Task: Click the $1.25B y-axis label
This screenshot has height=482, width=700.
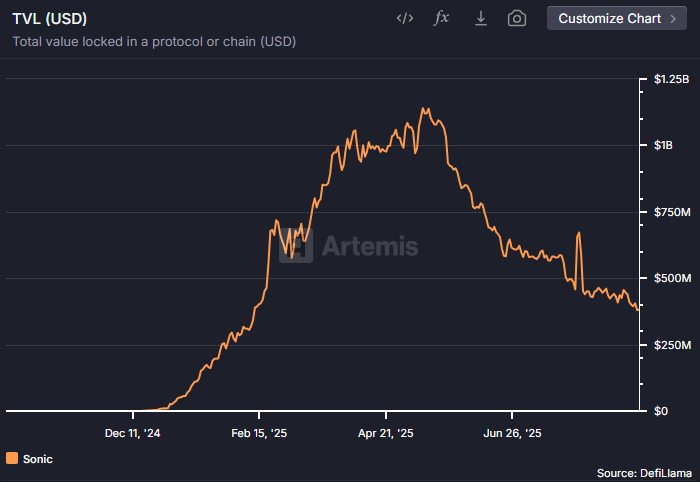Action: 671,79
